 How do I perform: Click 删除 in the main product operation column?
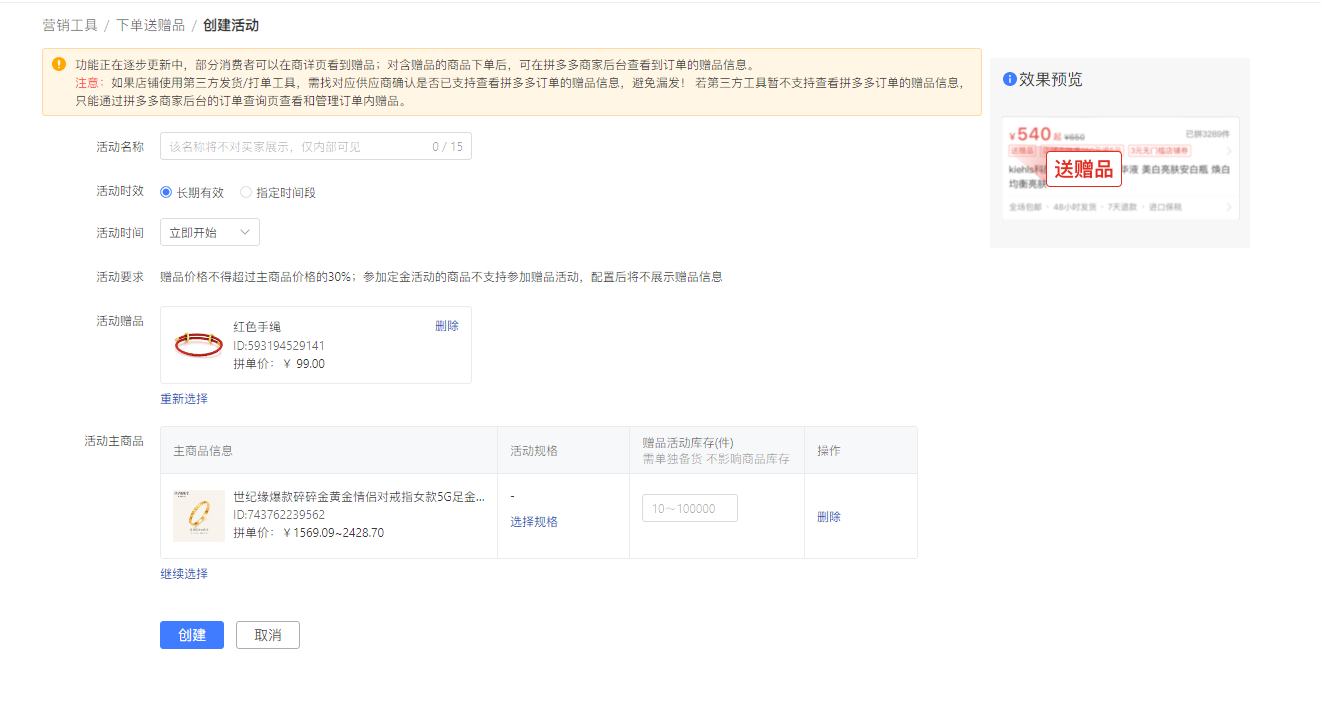829,517
